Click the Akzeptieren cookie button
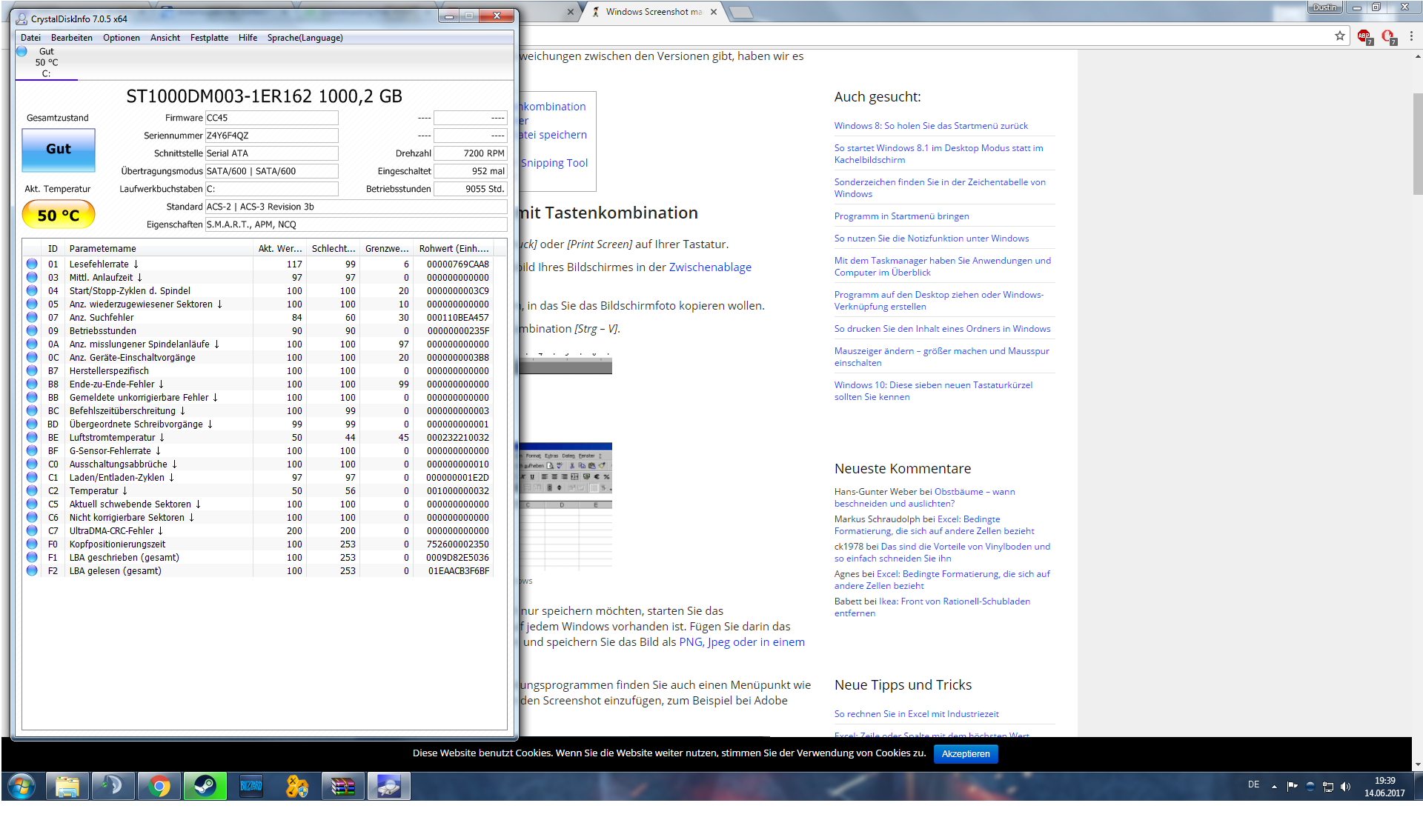 965,753
